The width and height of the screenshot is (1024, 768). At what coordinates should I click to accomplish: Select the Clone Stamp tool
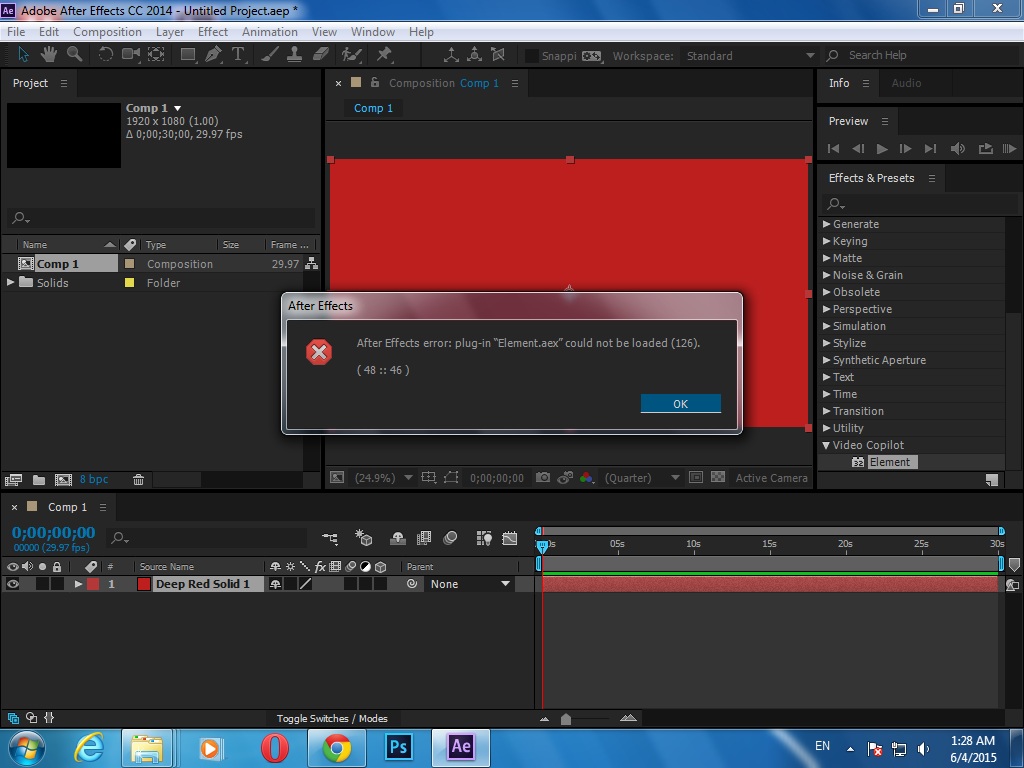(x=295, y=55)
